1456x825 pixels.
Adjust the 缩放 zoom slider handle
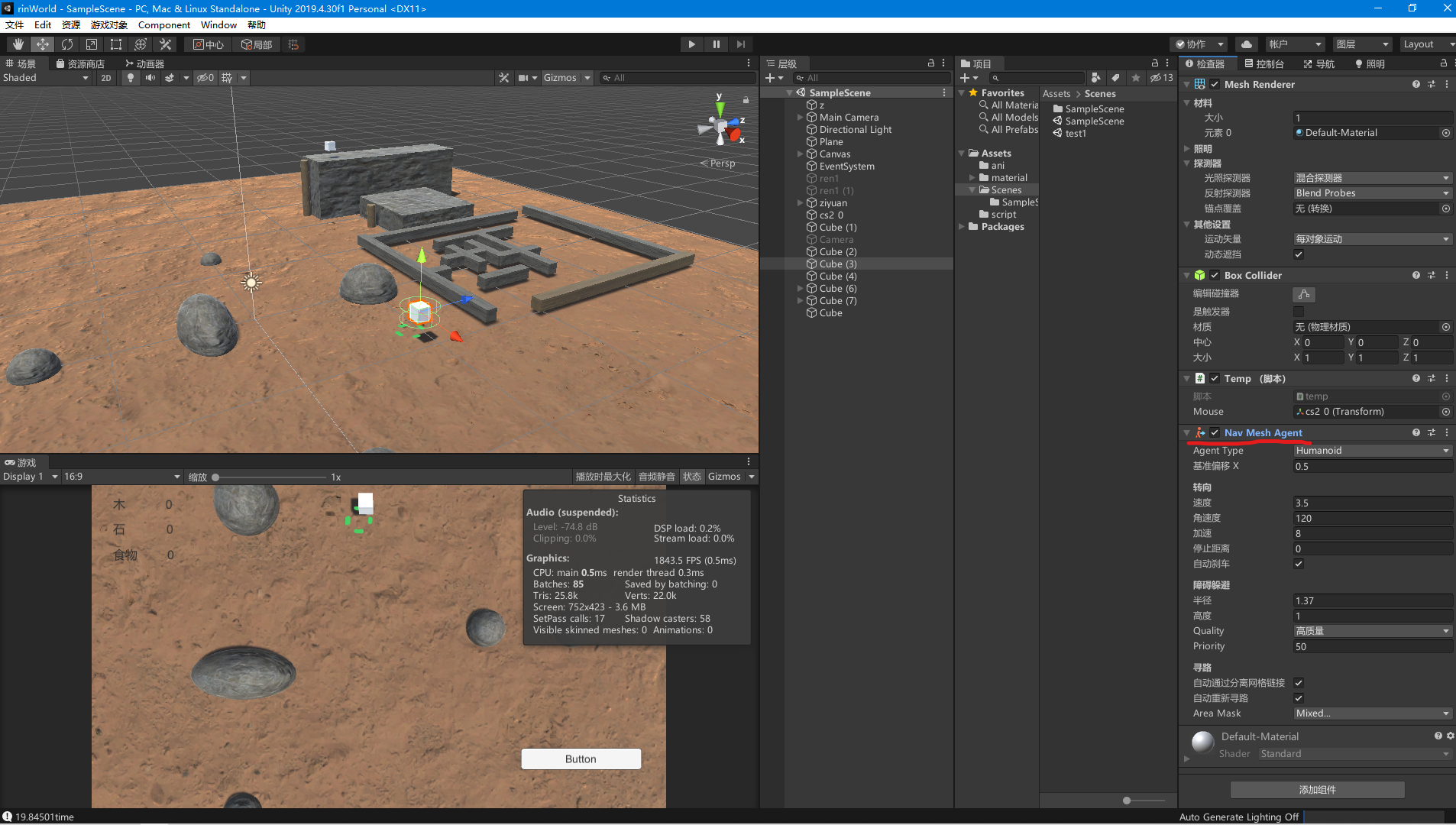215,477
